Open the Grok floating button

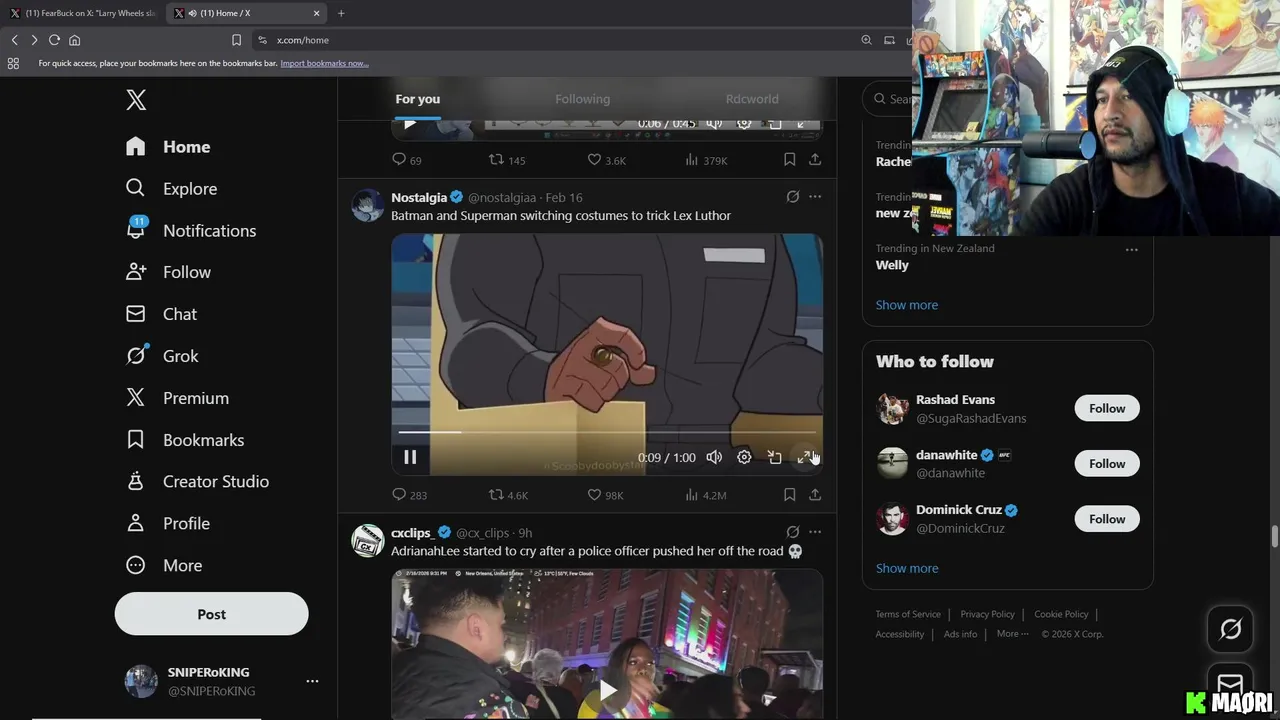point(1230,629)
